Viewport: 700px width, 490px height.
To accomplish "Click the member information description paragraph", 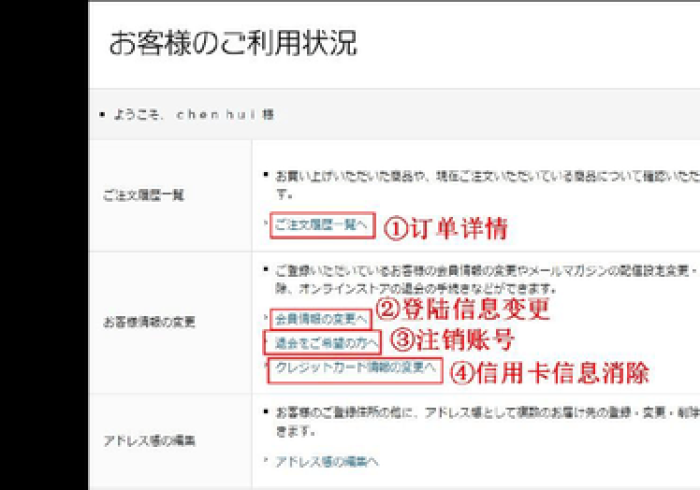I will click(x=488, y=279).
